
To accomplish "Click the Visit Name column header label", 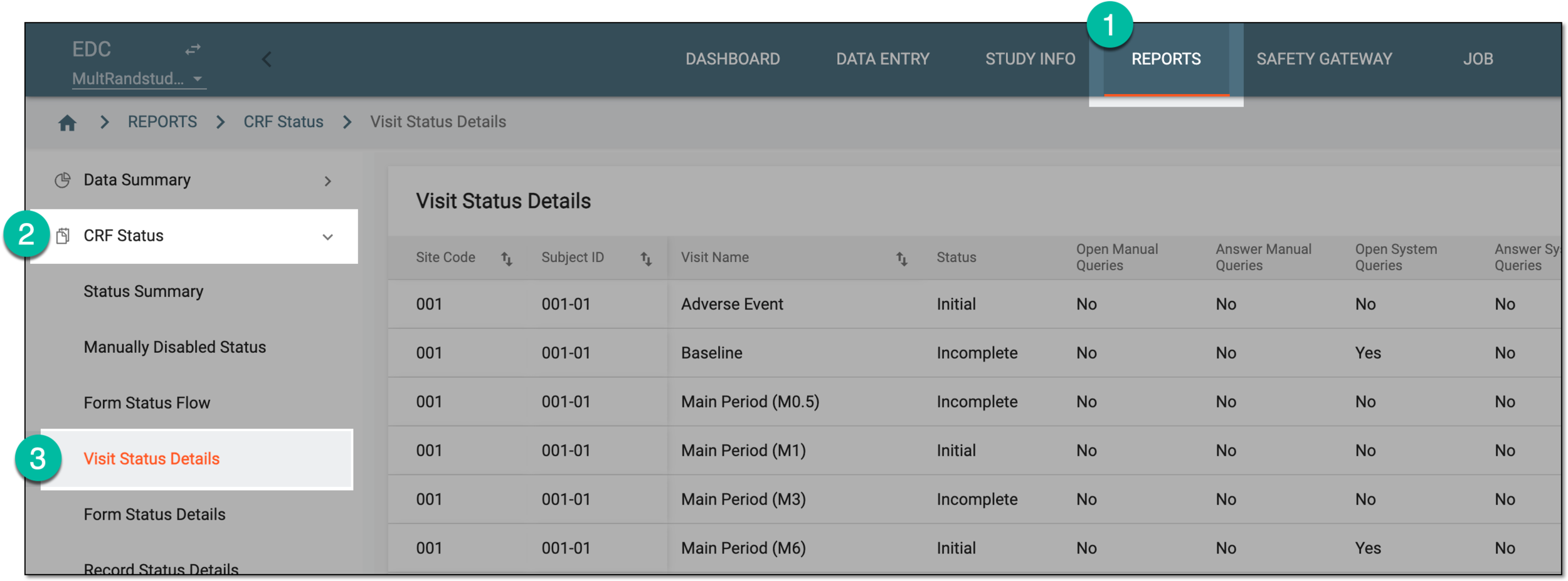I will click(715, 258).
